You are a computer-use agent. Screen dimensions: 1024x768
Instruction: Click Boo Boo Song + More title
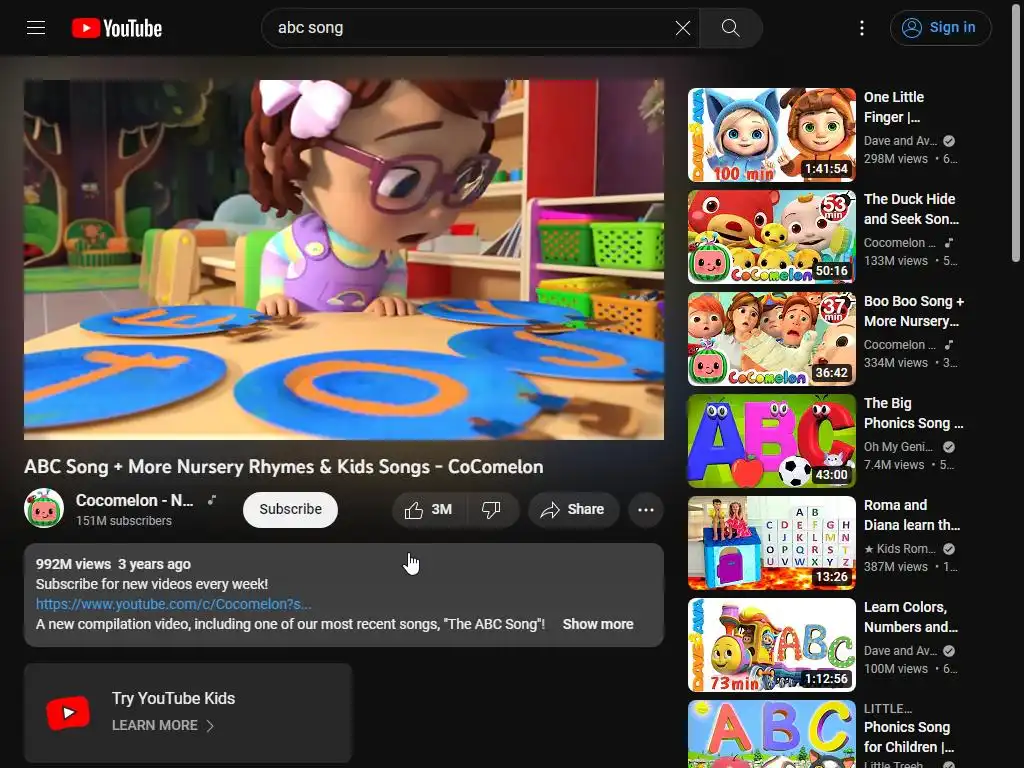(x=914, y=311)
